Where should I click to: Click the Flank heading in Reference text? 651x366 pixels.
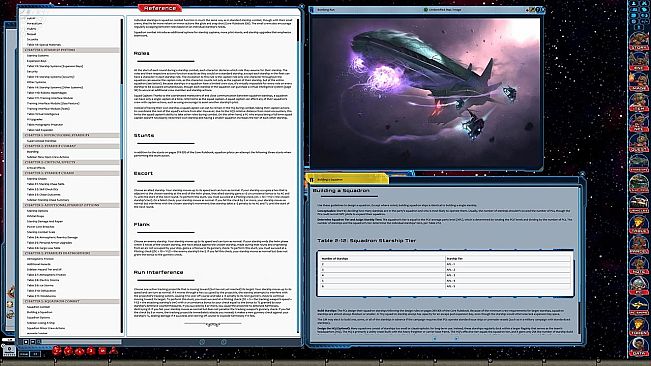pyautogui.click(x=142, y=224)
